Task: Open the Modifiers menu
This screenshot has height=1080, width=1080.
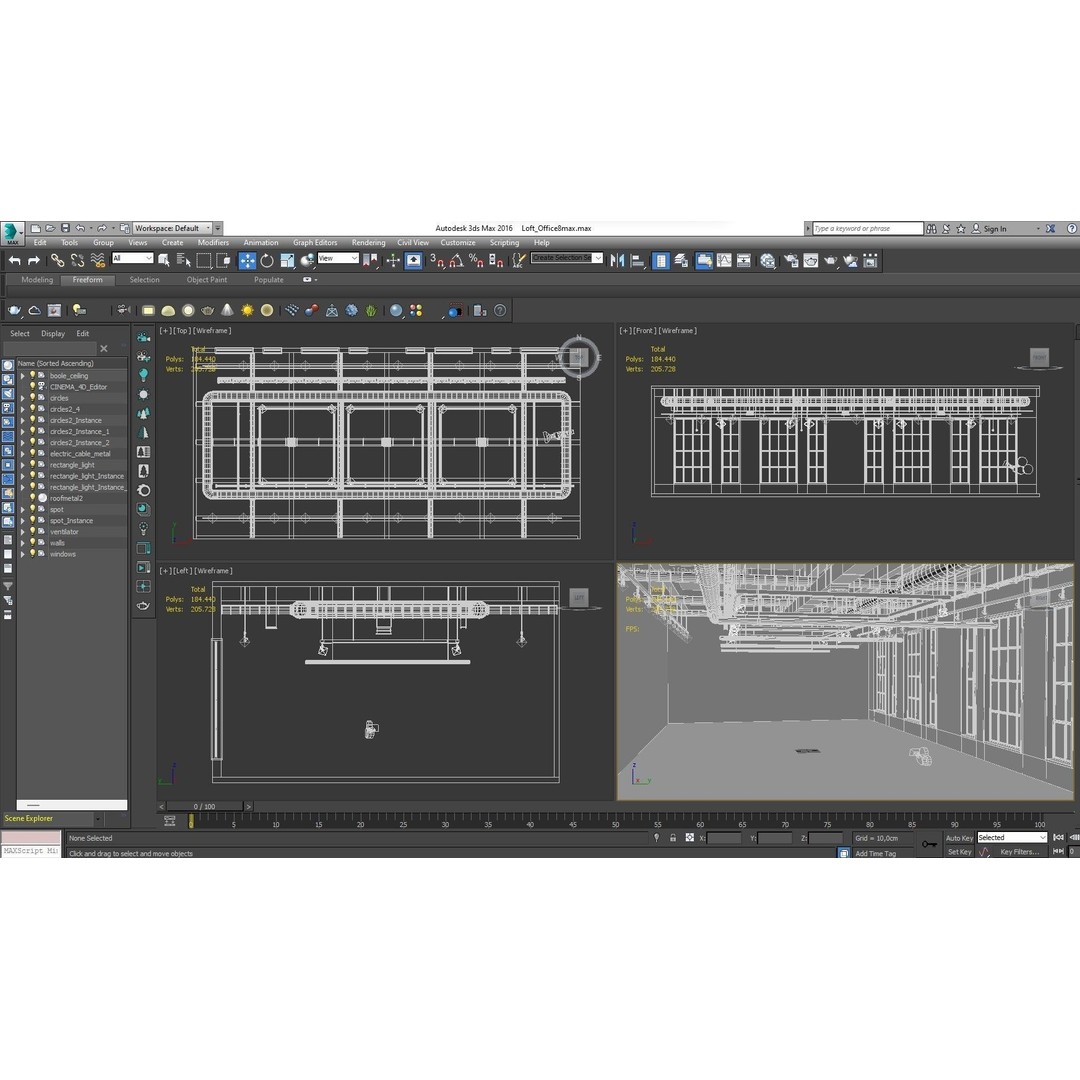Action: pyautogui.click(x=213, y=242)
